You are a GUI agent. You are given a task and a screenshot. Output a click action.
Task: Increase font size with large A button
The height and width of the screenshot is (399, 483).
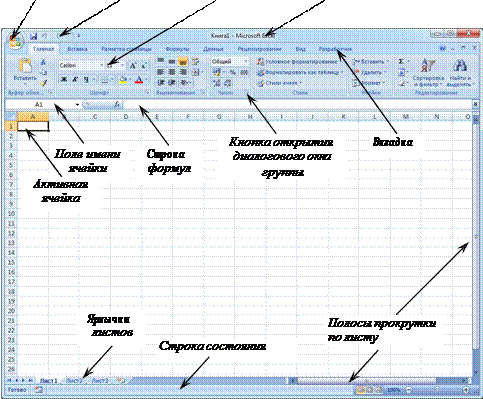133,65
